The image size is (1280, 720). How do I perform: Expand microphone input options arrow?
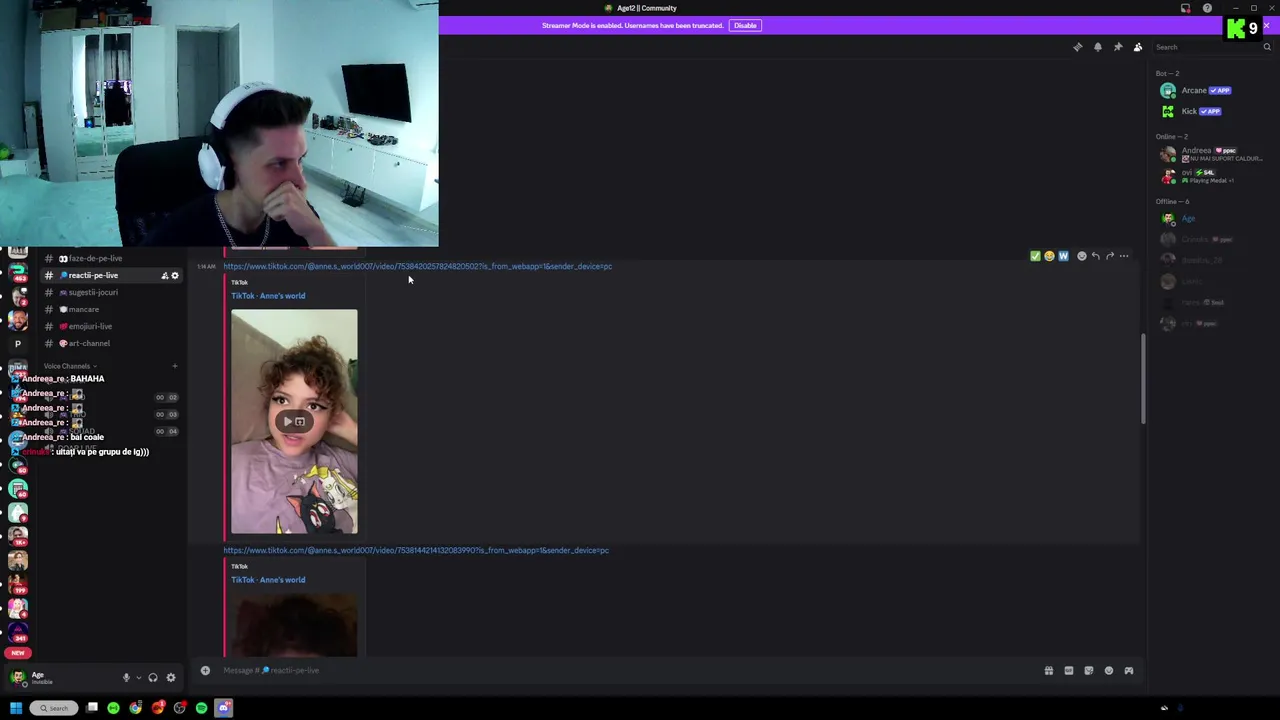(x=138, y=678)
